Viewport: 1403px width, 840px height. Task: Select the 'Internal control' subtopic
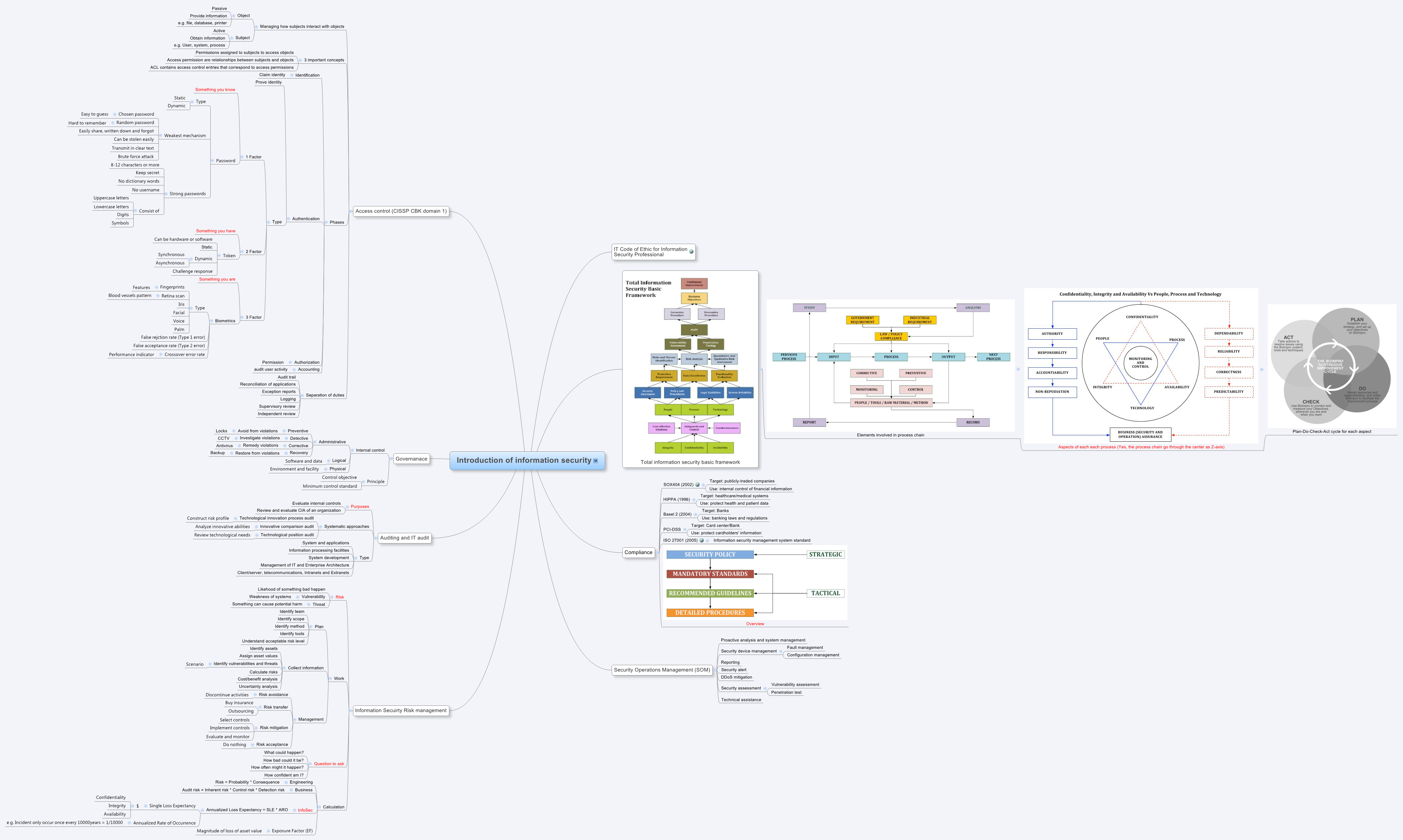click(x=370, y=450)
